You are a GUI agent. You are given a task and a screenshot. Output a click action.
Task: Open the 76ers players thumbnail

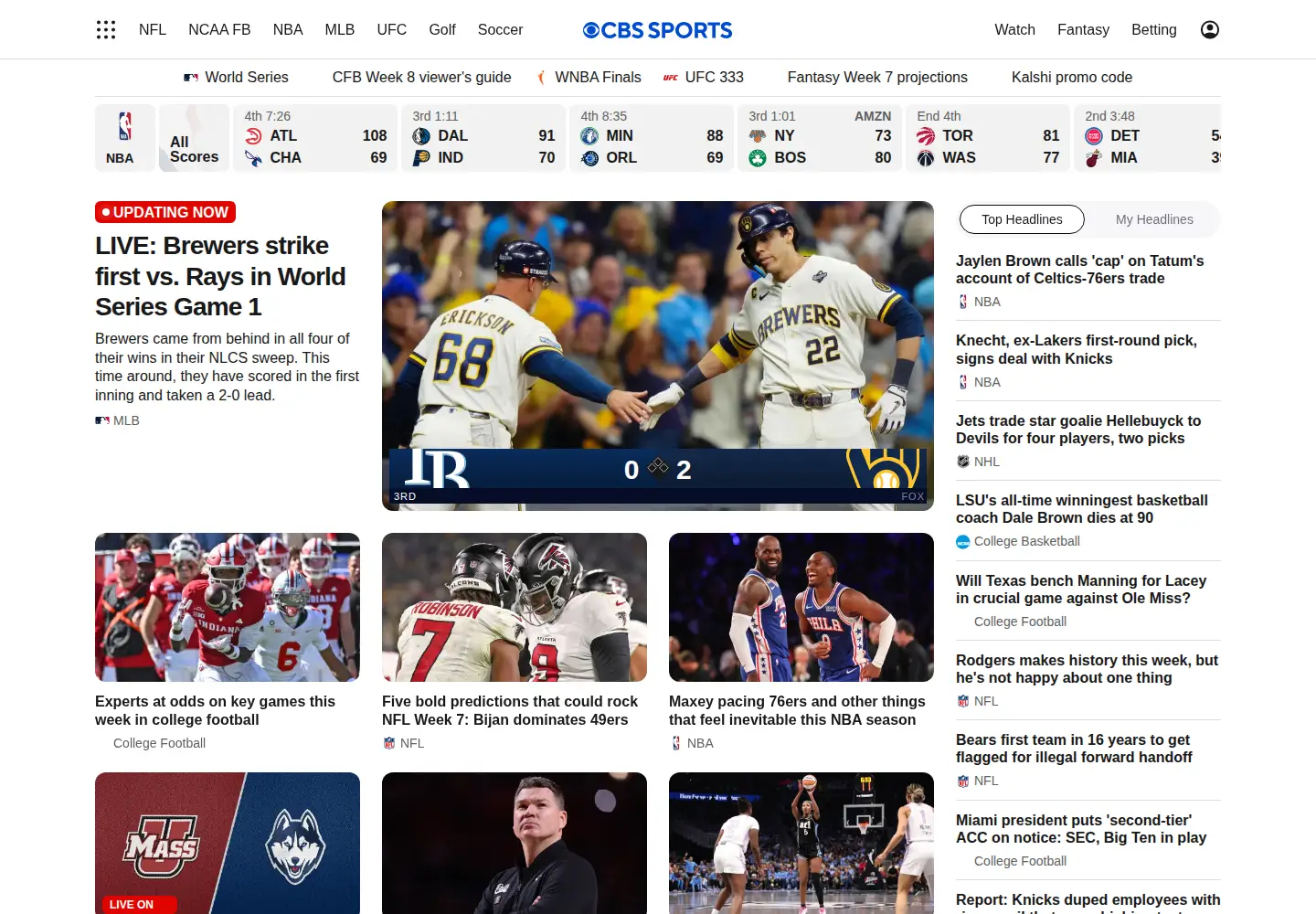click(801, 607)
